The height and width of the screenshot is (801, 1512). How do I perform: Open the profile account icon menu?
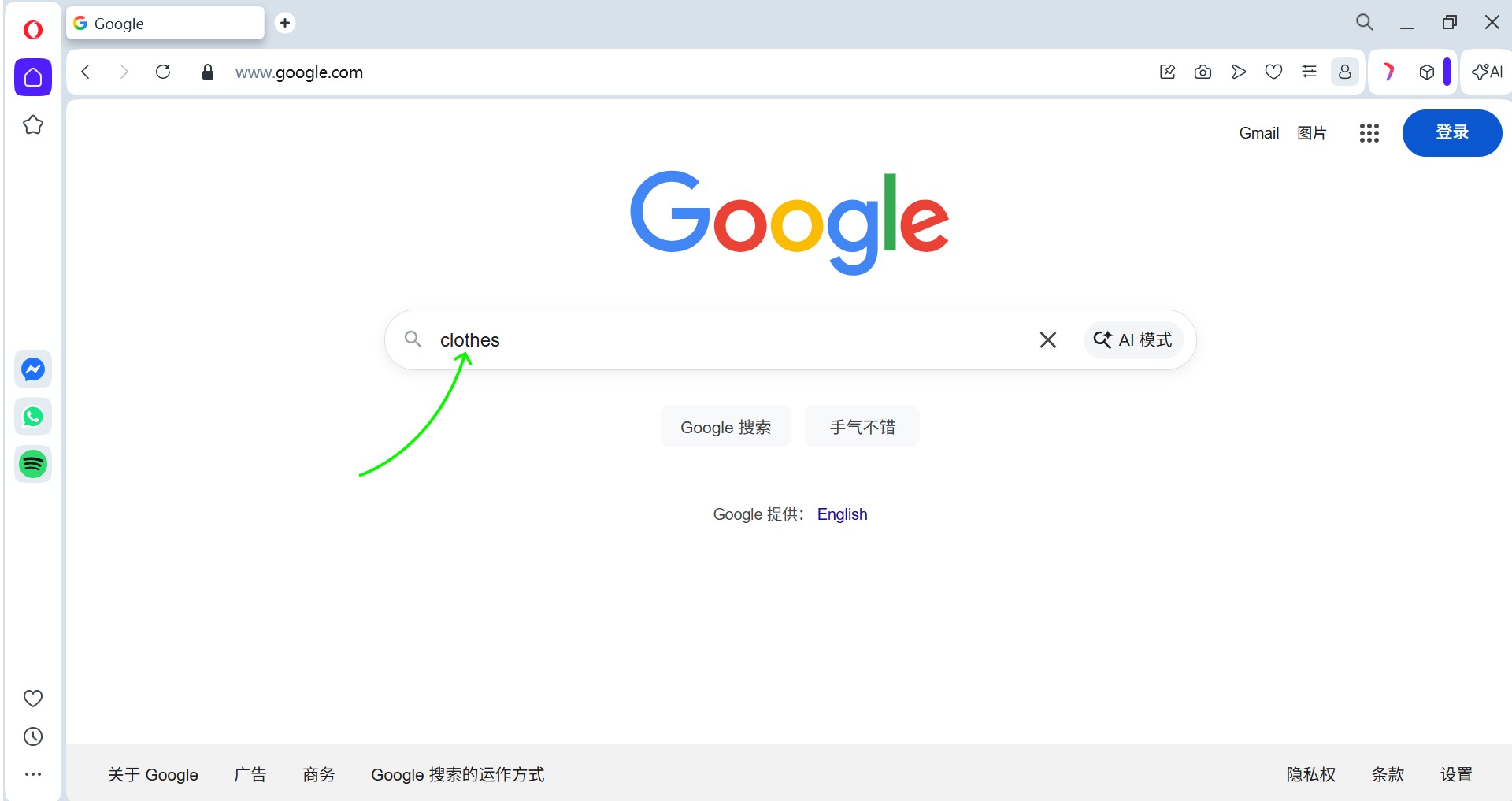(x=1345, y=72)
